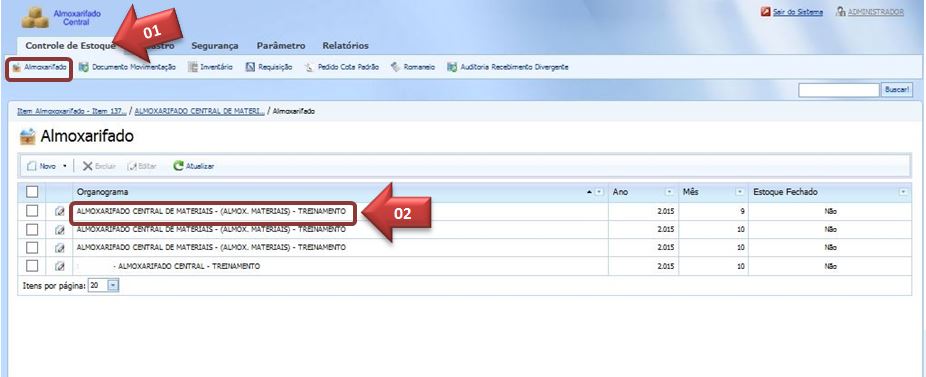This screenshot has height=377, width=926.
Task: Click the Mês value 9 cell
Action: (x=713, y=212)
